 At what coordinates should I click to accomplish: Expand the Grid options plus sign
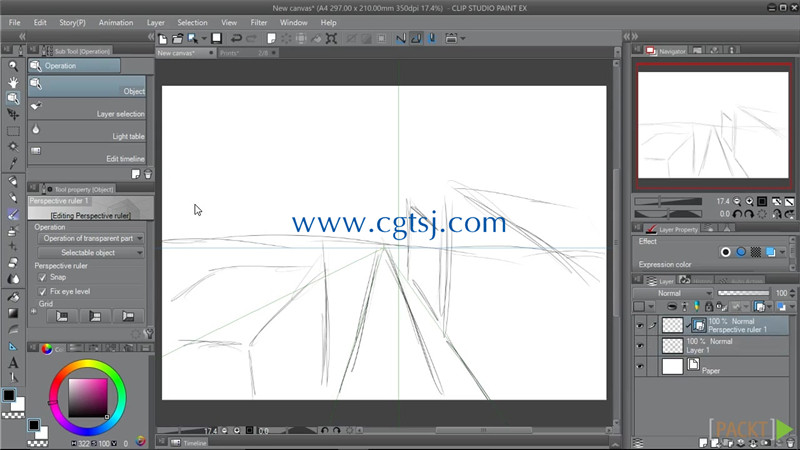pyautogui.click(x=34, y=311)
